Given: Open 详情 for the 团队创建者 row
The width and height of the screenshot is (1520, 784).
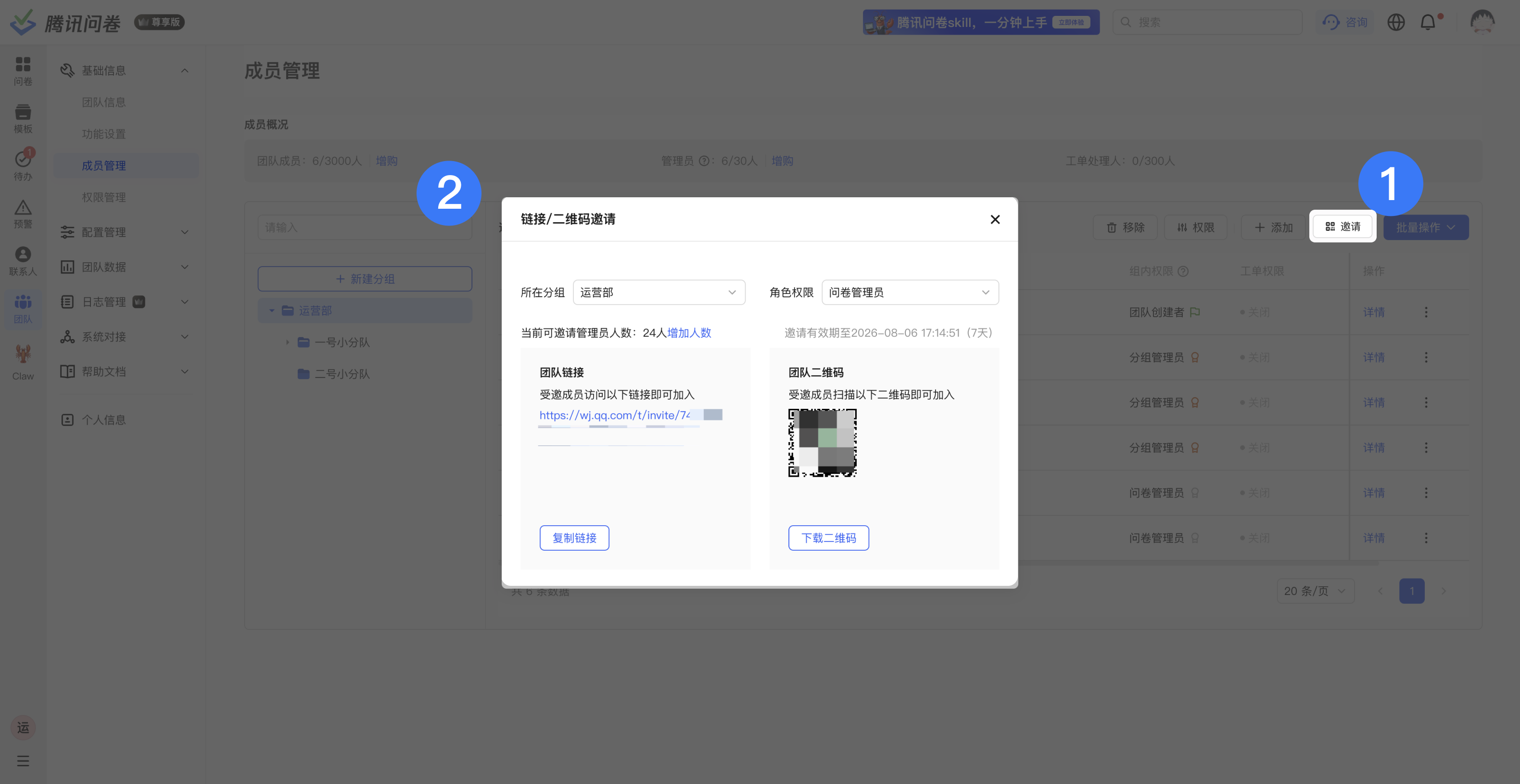Looking at the screenshot, I should pos(1374,313).
